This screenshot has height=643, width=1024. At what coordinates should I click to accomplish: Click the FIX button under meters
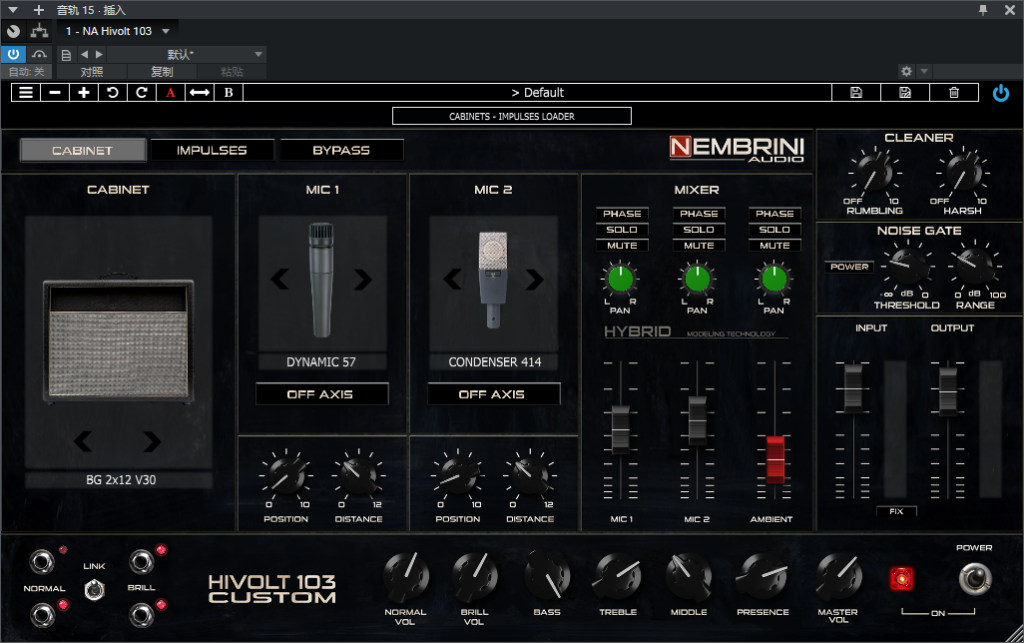(x=896, y=511)
